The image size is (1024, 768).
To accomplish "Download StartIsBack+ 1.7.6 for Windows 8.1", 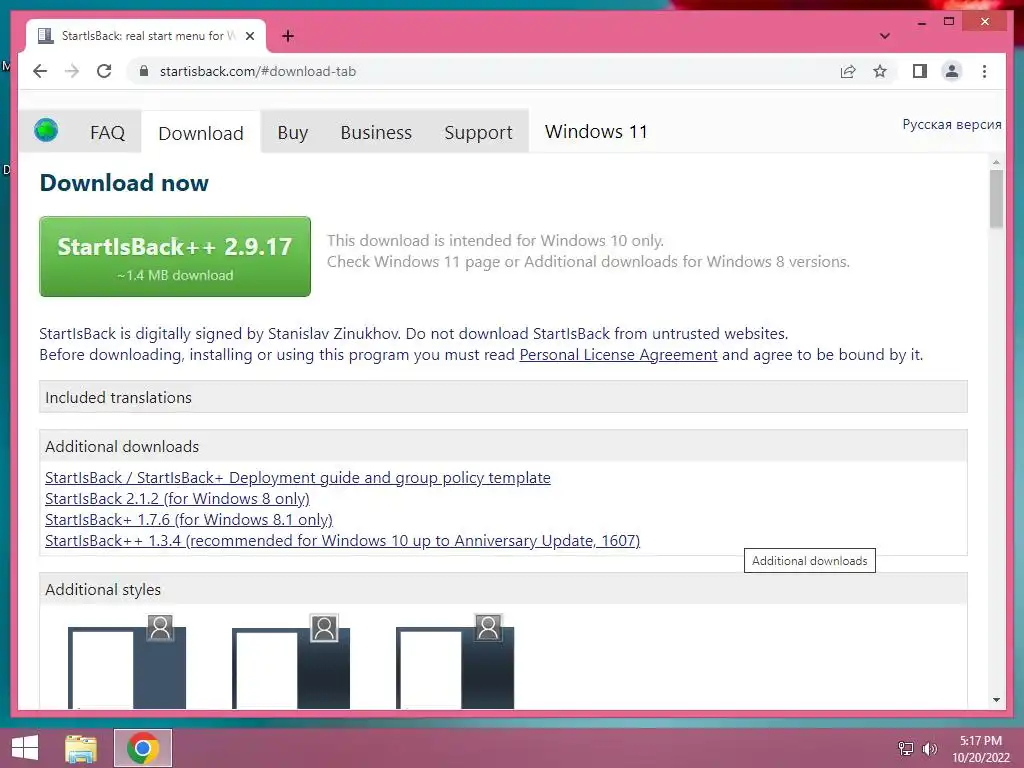I will (x=189, y=519).
